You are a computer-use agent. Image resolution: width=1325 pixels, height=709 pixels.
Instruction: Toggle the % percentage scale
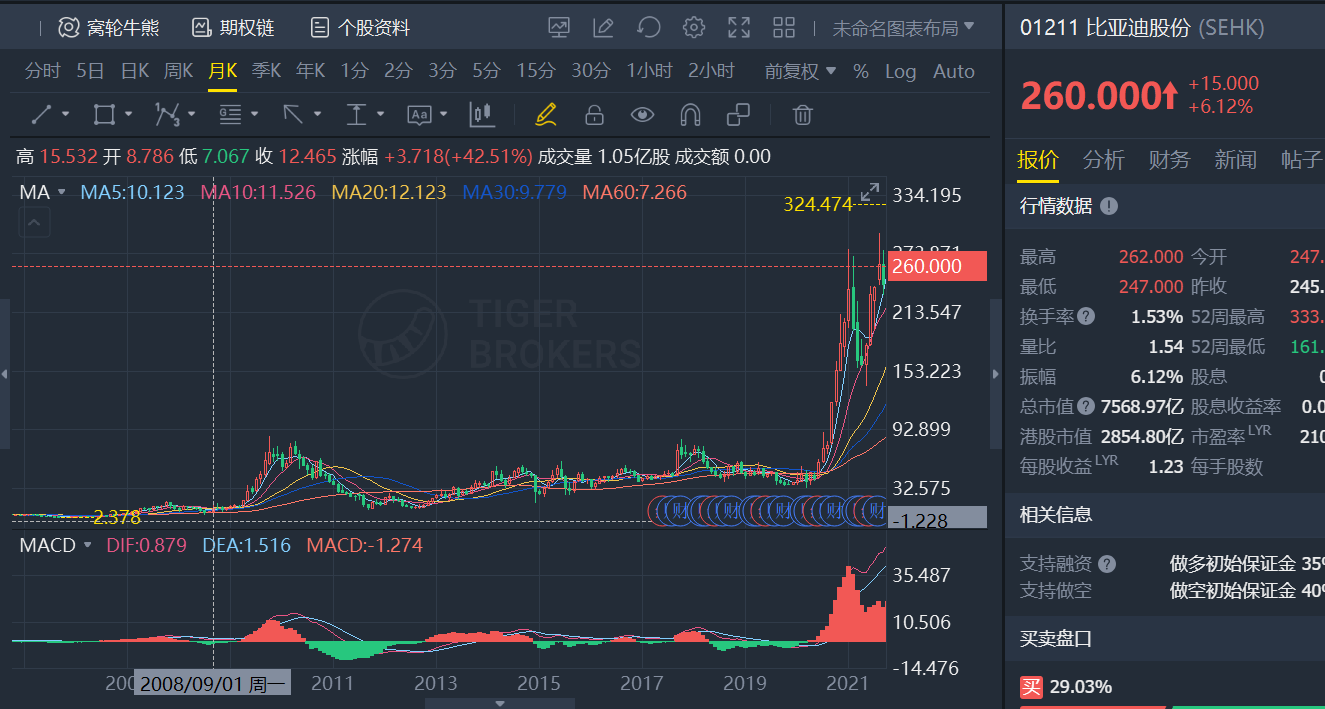[861, 71]
